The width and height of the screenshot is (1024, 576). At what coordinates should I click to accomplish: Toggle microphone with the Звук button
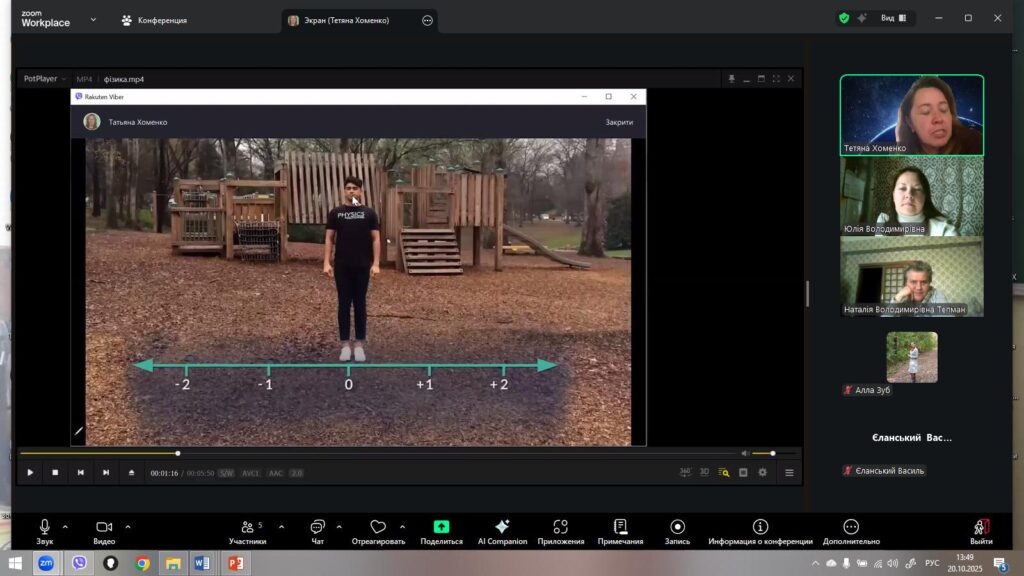45,527
